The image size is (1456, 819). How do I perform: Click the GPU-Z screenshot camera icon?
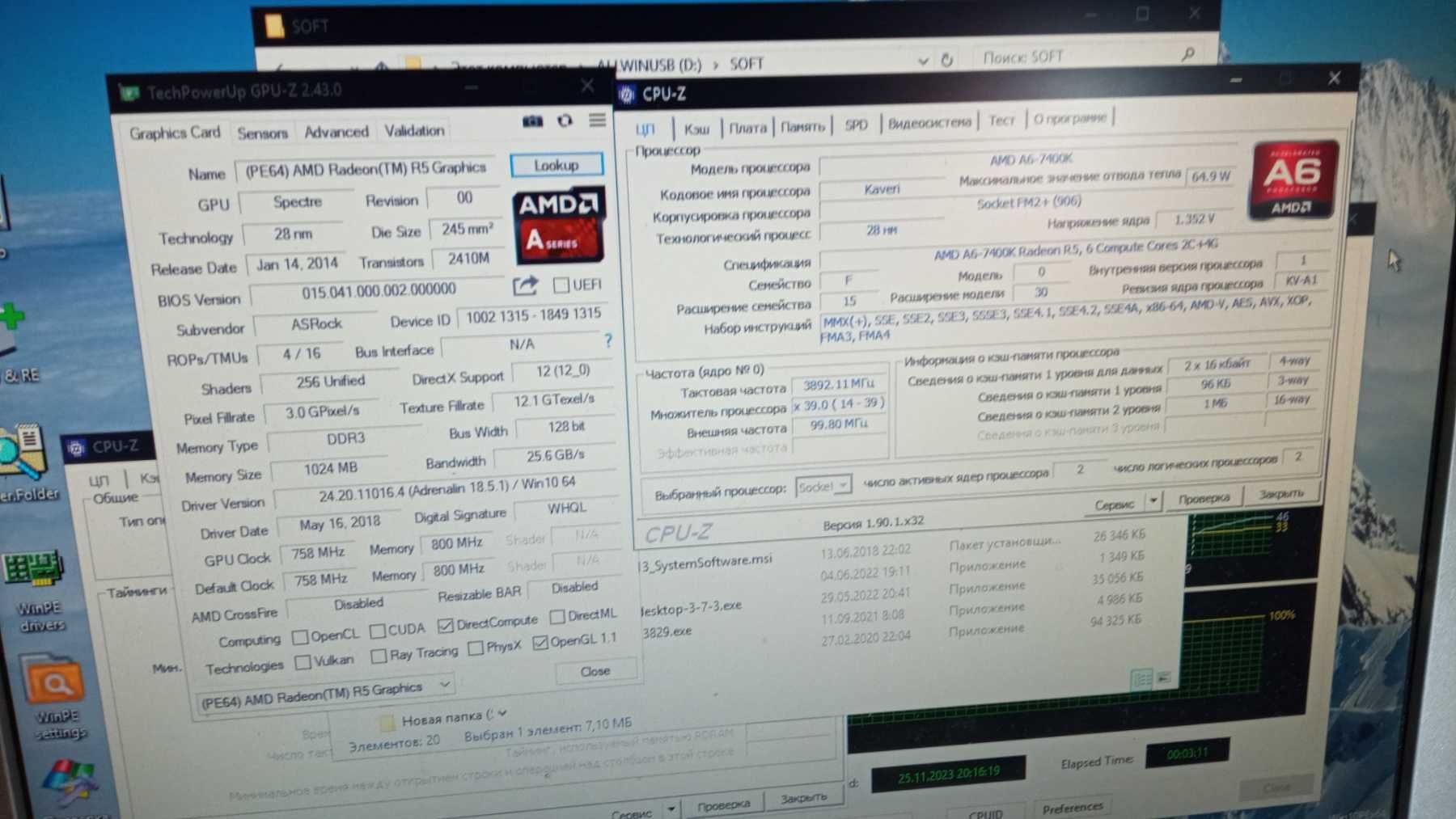(532, 121)
